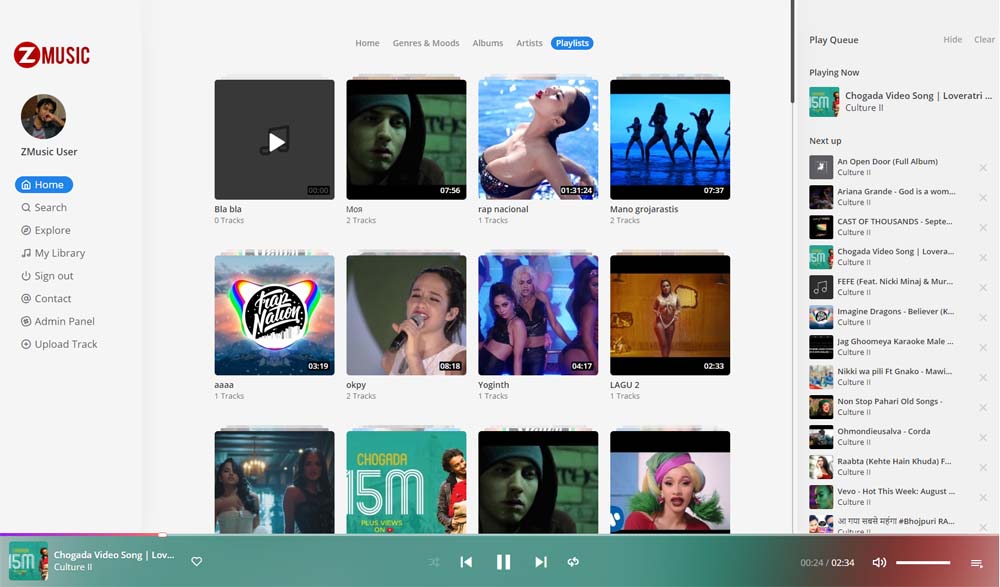Open the Yoginth playlist thumbnail
Screen dimensions: 1000x587
pyautogui.click(x=538, y=315)
